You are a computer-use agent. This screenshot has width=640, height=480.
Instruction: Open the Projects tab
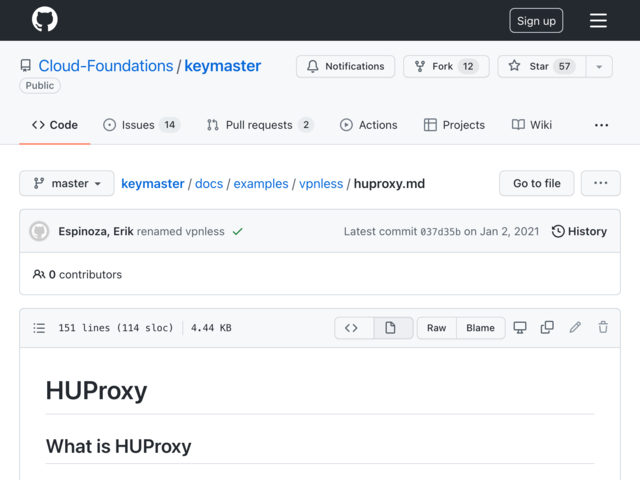pyautogui.click(x=454, y=125)
